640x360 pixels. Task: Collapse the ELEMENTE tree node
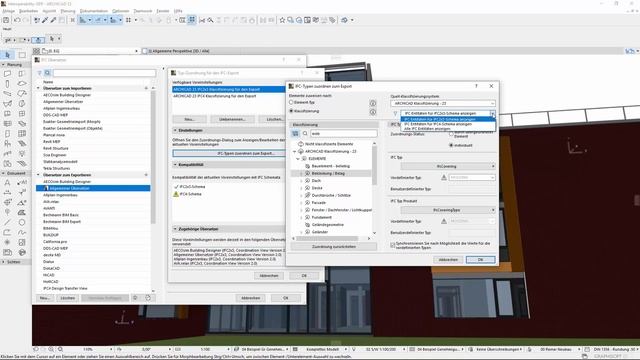click(298, 159)
